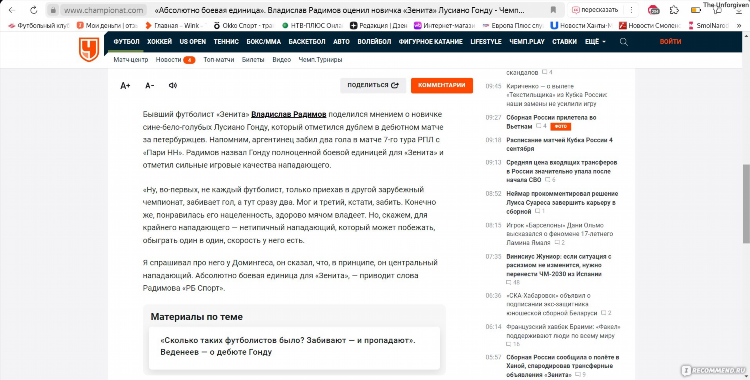Follow the Владислав Радимов link in article
Image resolution: width=750 pixels, height=380 pixels.
point(288,114)
